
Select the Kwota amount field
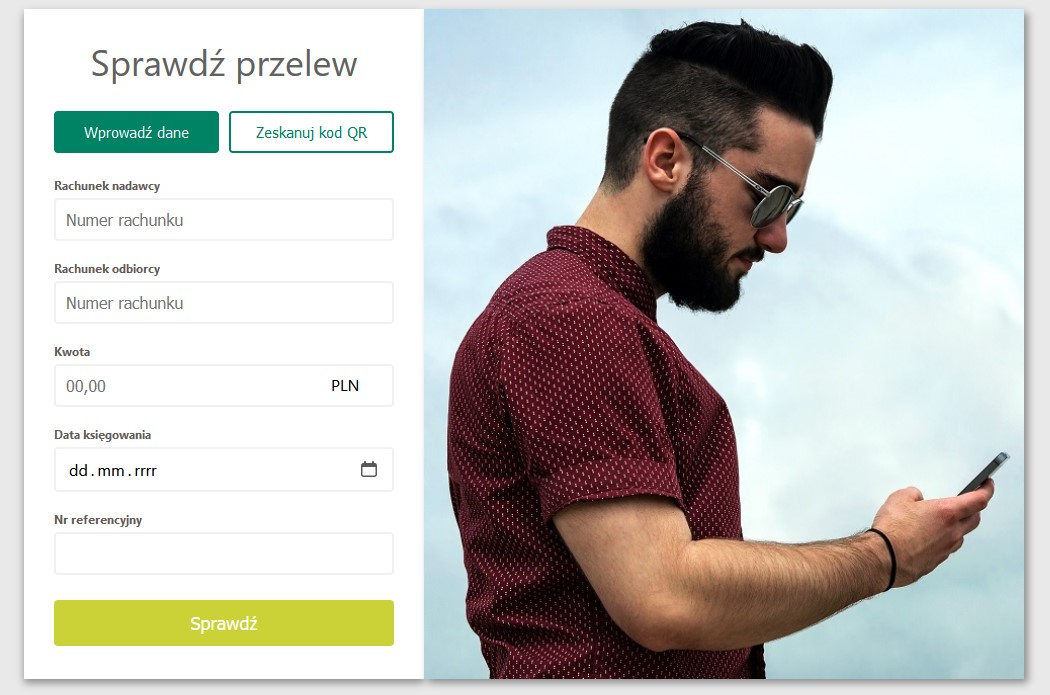click(x=224, y=386)
